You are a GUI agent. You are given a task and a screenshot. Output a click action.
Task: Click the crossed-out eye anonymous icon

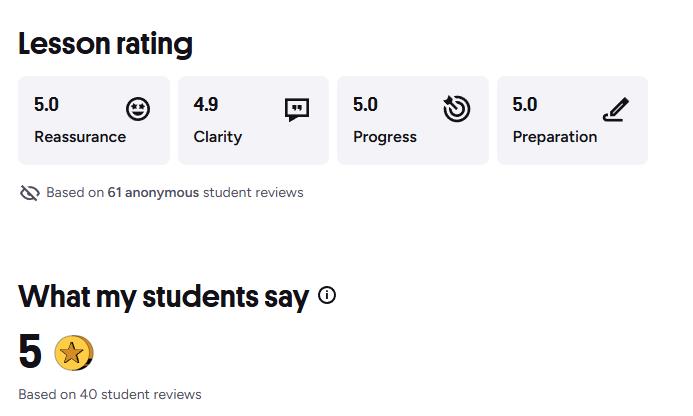click(29, 192)
